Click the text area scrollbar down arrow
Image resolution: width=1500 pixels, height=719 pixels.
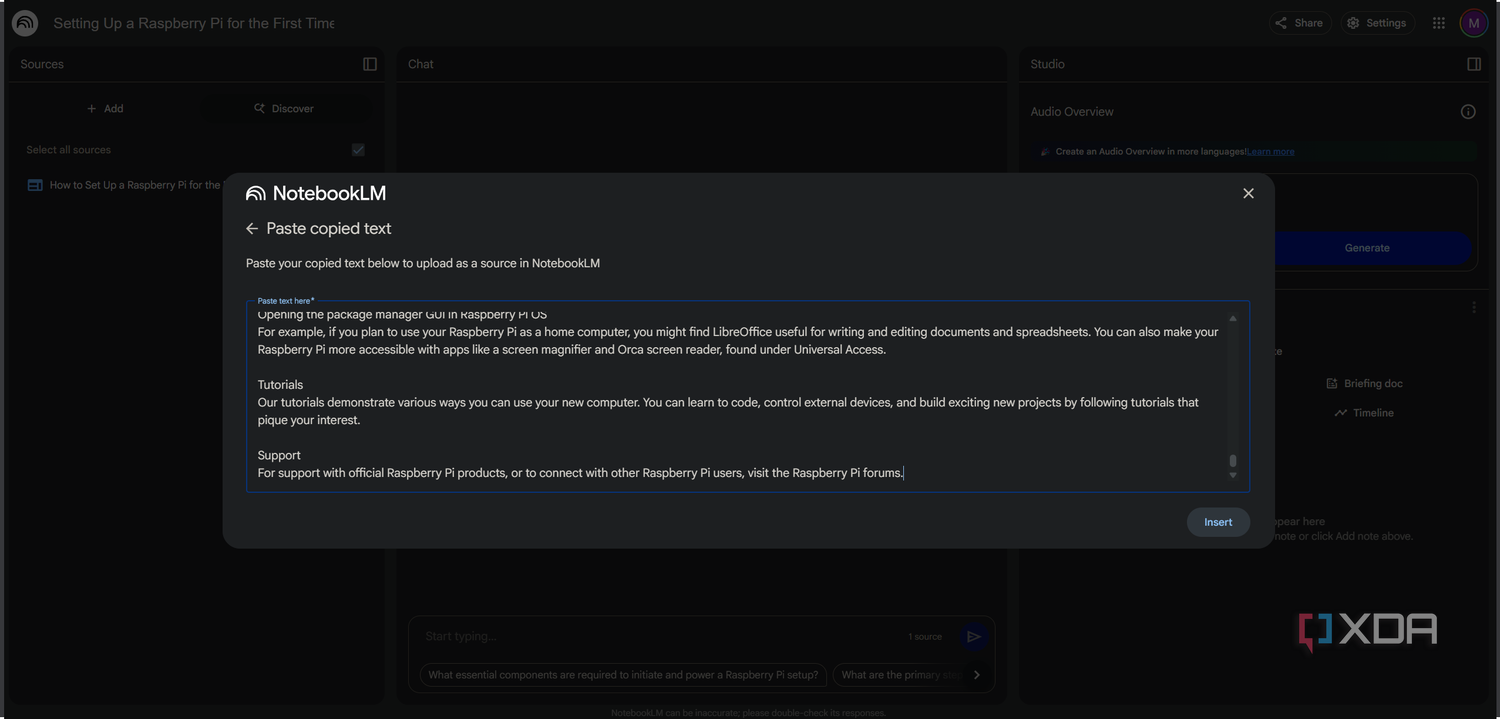tap(1233, 475)
